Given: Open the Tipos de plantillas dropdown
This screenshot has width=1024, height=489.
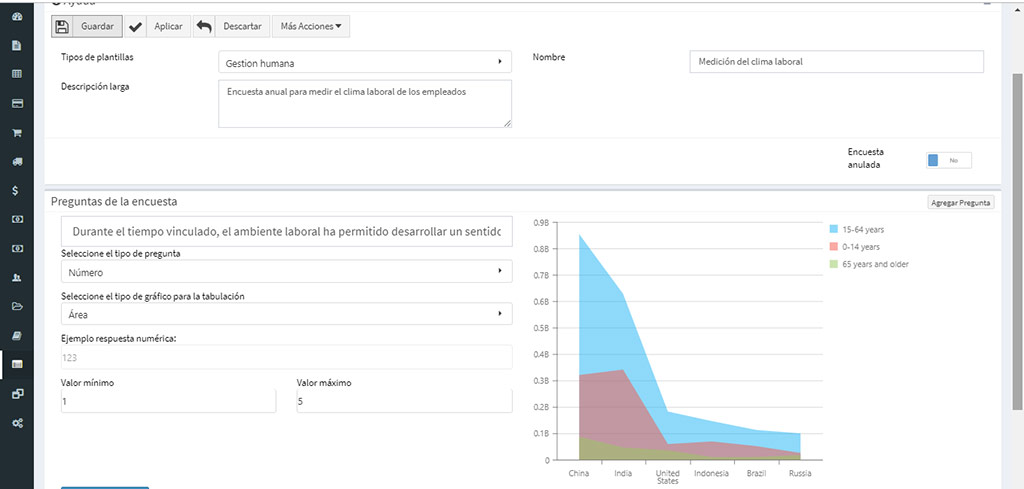Looking at the screenshot, I should point(364,63).
